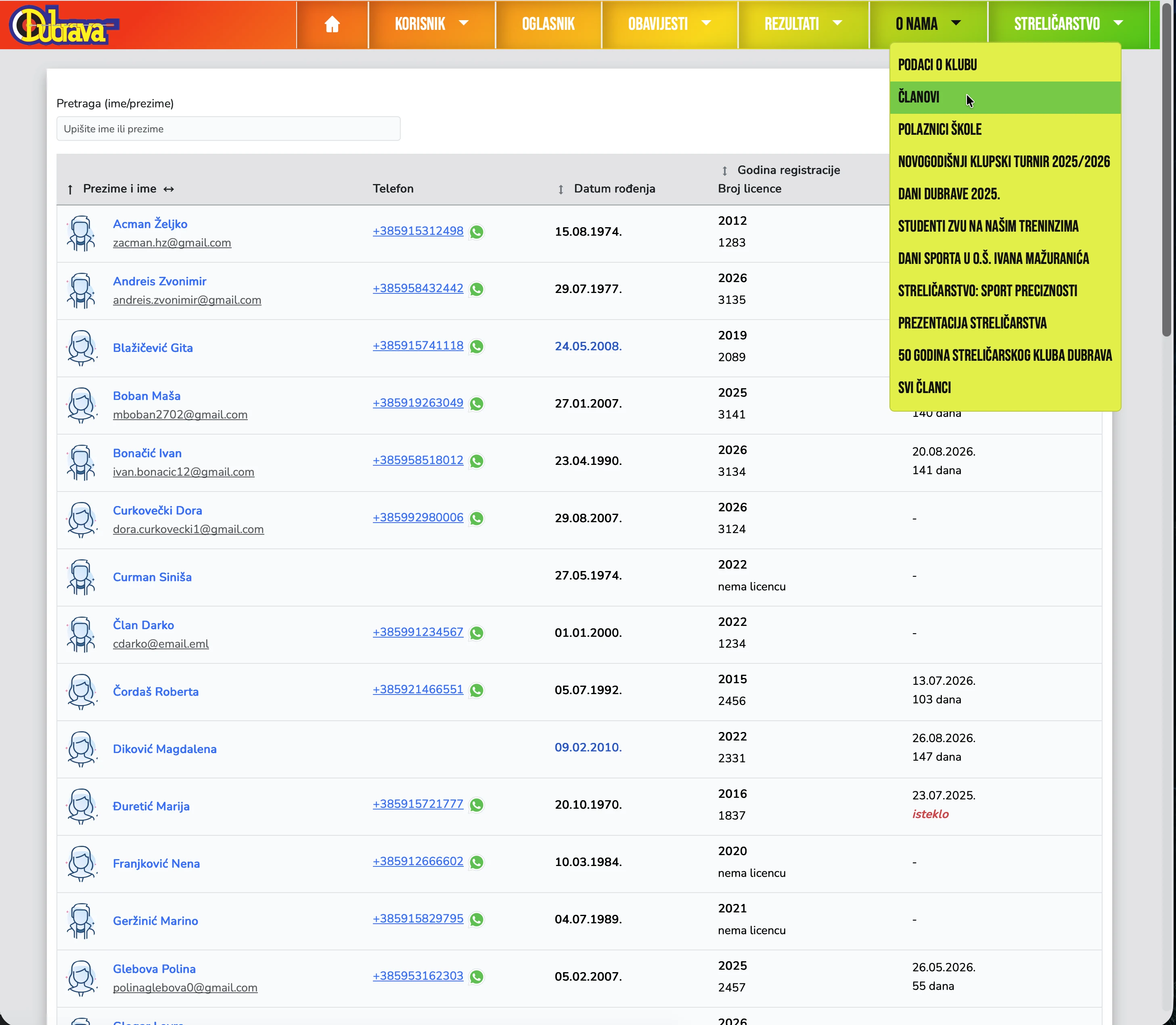Toggle sort on Datum rođenja column

pos(561,189)
